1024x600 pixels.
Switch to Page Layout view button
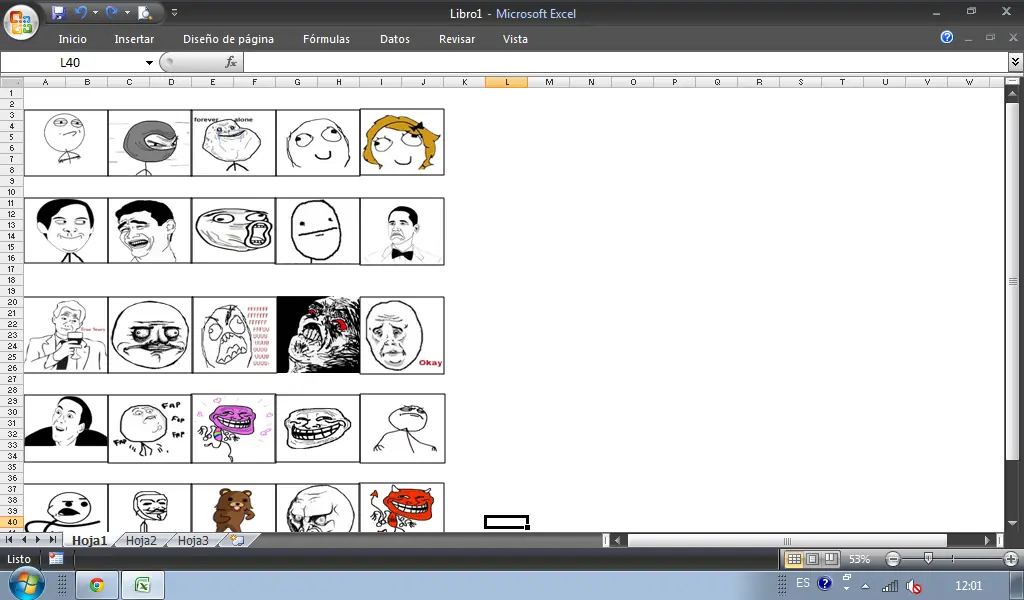pos(812,560)
